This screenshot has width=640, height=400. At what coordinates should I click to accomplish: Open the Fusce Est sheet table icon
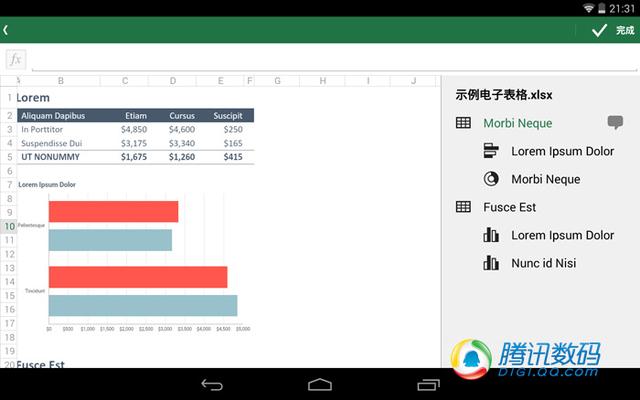click(x=463, y=207)
